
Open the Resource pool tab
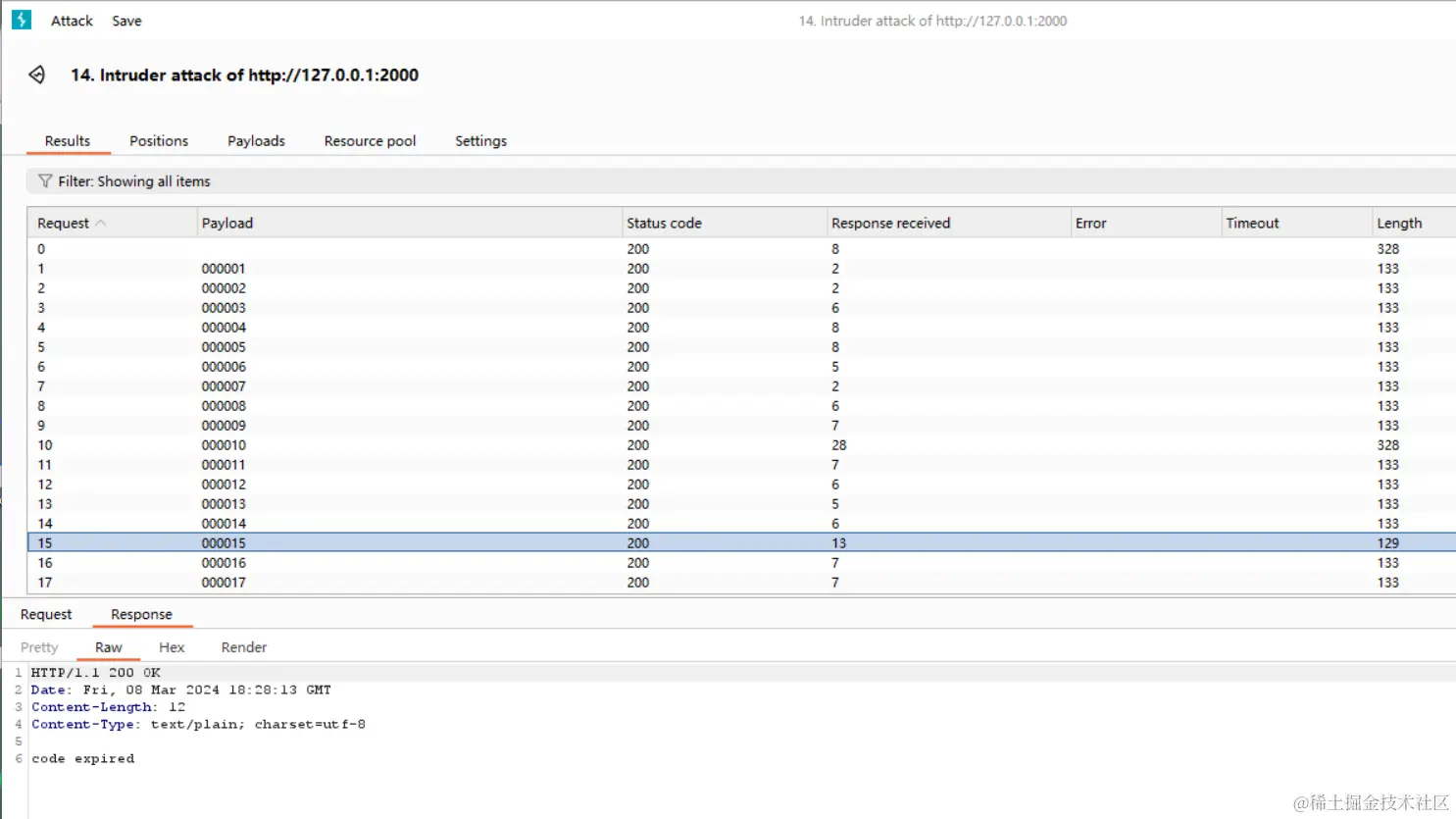click(x=370, y=141)
